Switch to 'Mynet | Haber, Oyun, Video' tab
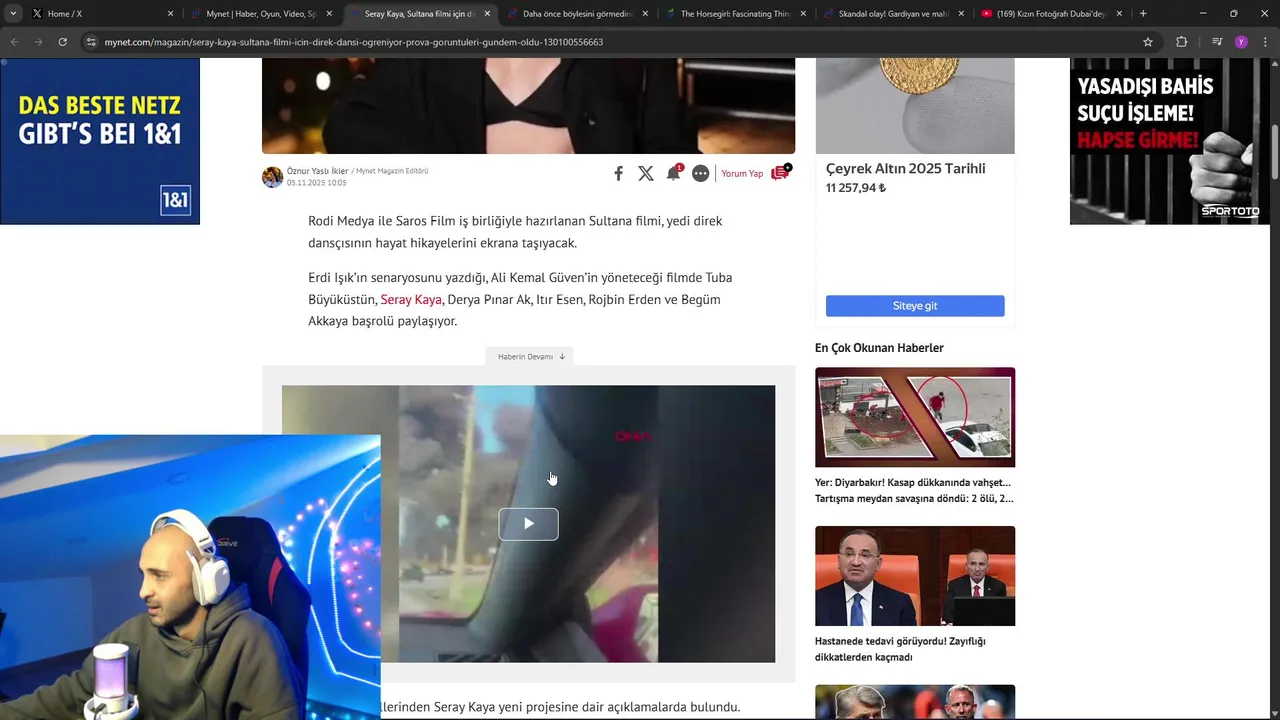Viewport: 1280px width, 720px height. pos(261,14)
